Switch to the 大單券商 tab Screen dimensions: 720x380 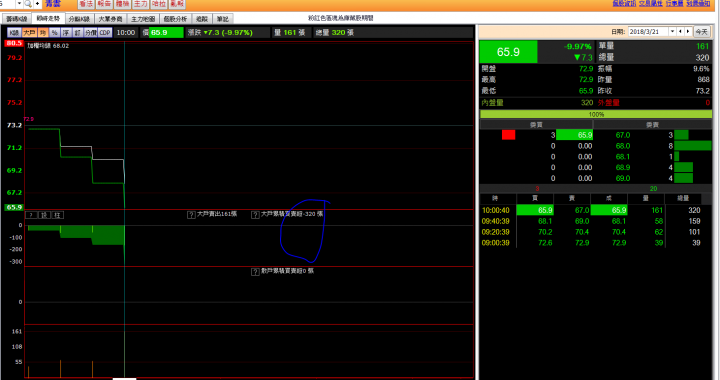point(111,19)
